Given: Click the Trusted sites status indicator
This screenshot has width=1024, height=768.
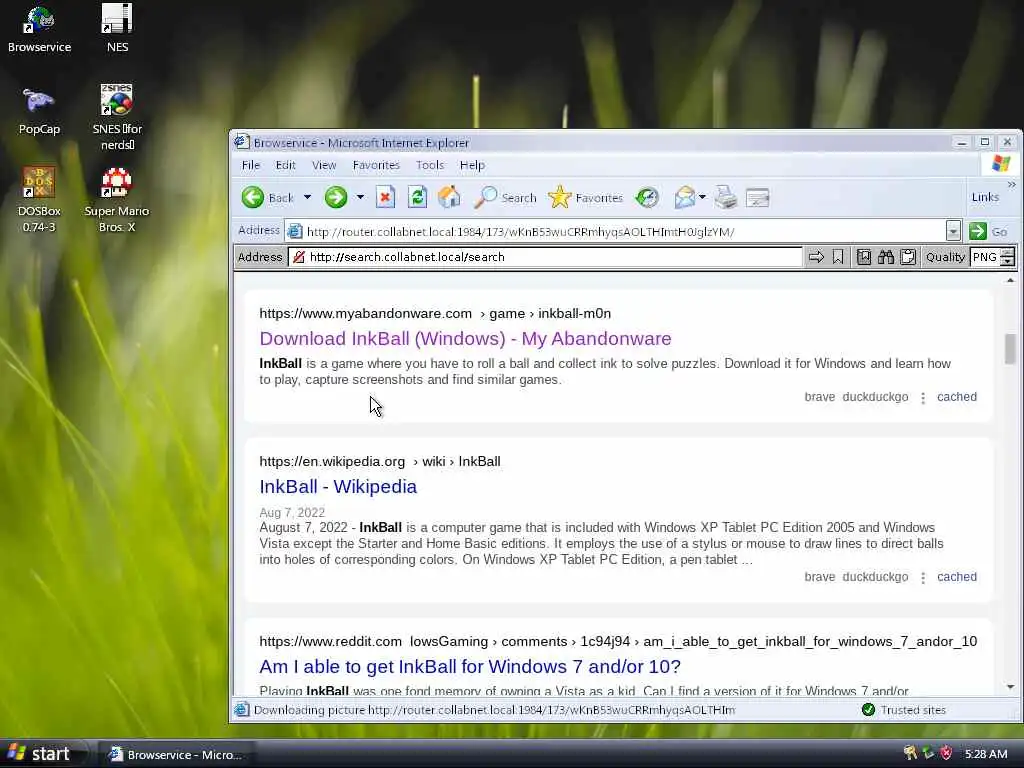Looking at the screenshot, I should click(x=904, y=710).
